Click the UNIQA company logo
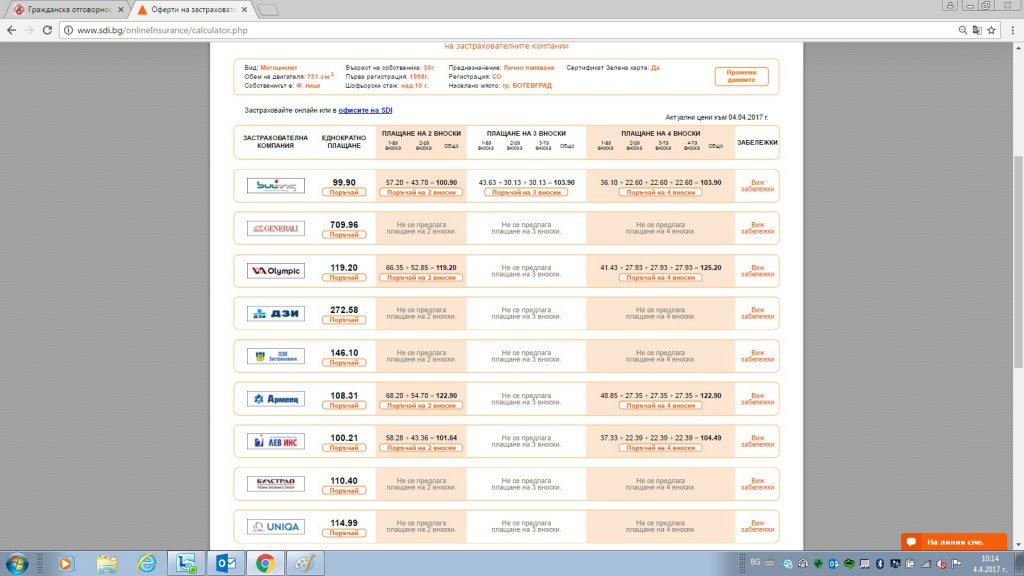Screen dimensions: 1024x576 click(x=276, y=526)
